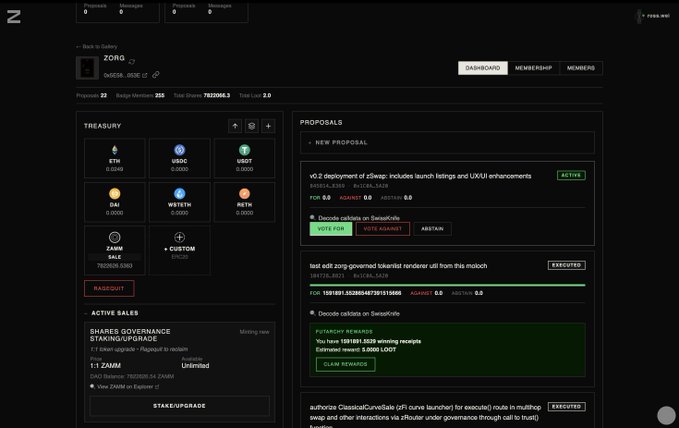Switch to the Dashboard tab
Image resolution: width=679 pixels, height=428 pixels.
point(483,68)
